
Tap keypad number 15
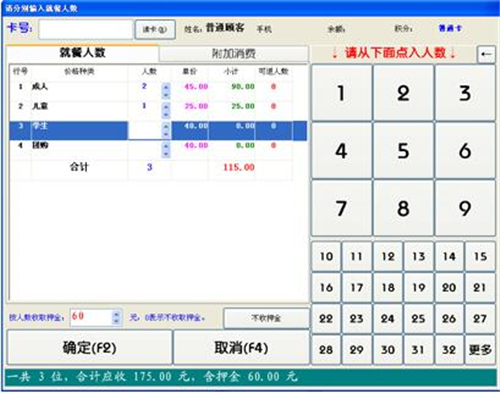point(480,256)
